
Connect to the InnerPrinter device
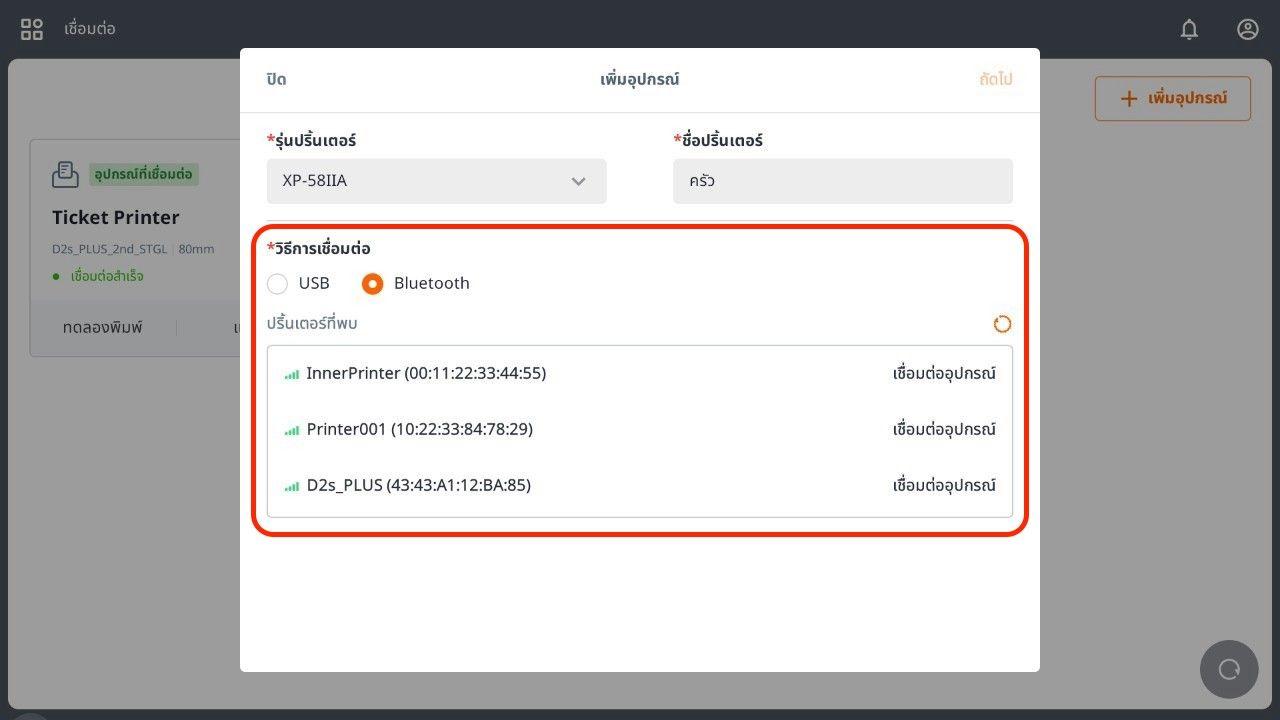pos(943,373)
